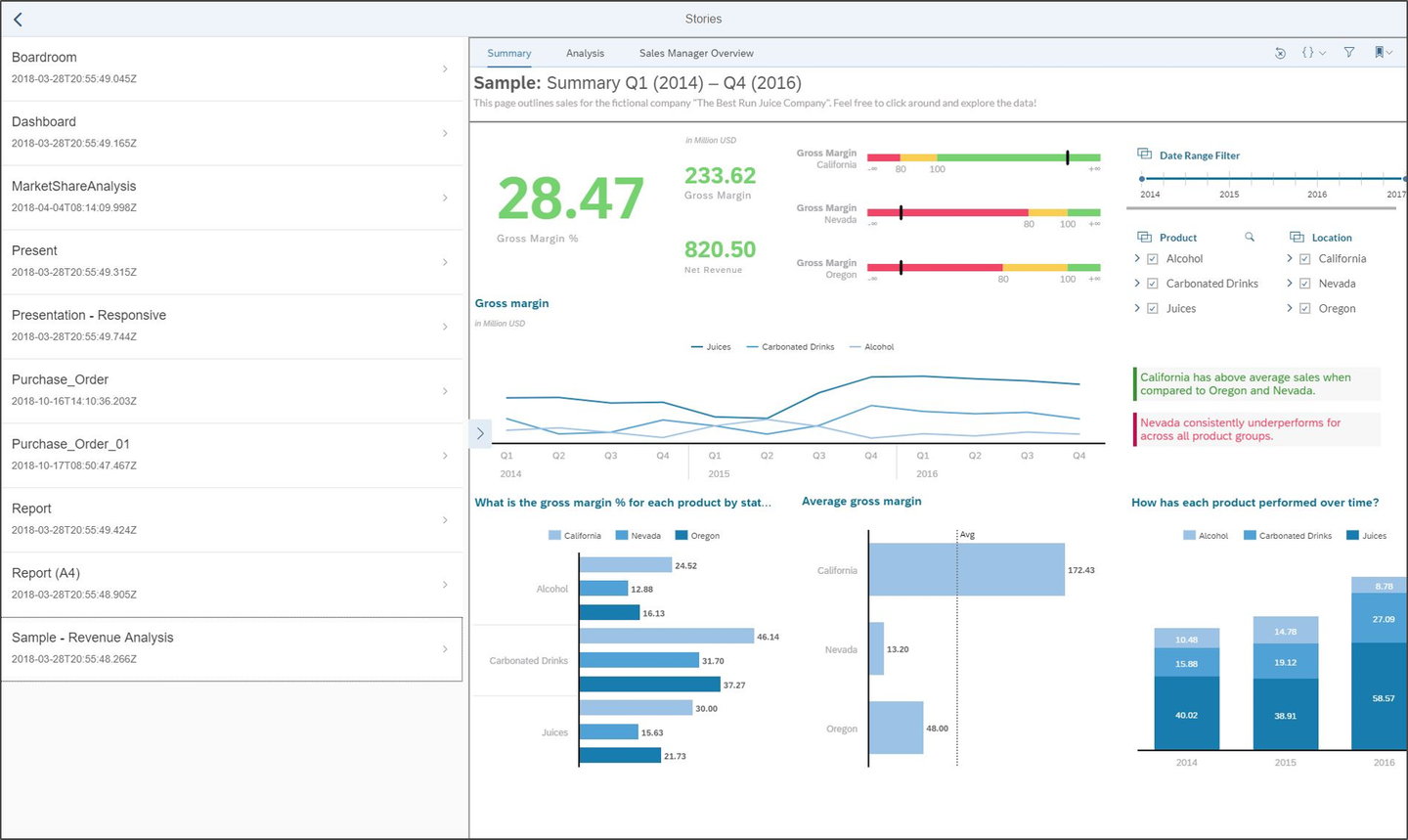Deselect the Oregon location checkbox
The height and width of the screenshot is (840, 1408).
click(1304, 308)
